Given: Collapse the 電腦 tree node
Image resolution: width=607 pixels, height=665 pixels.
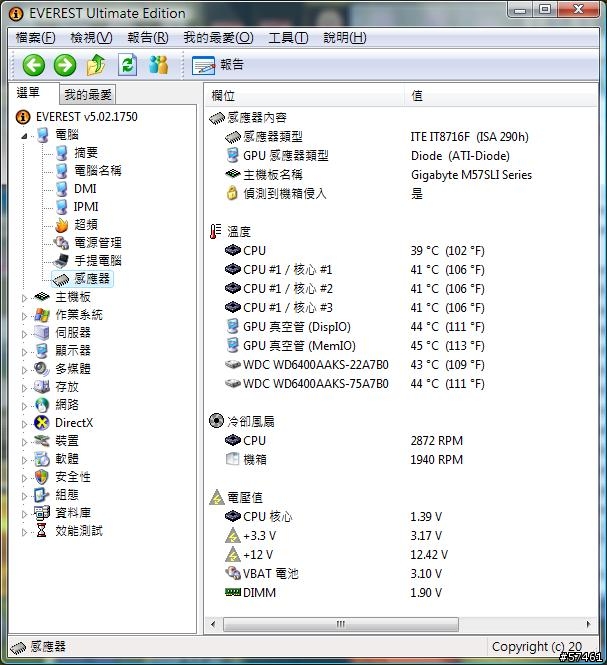Looking at the screenshot, I should click(24, 136).
